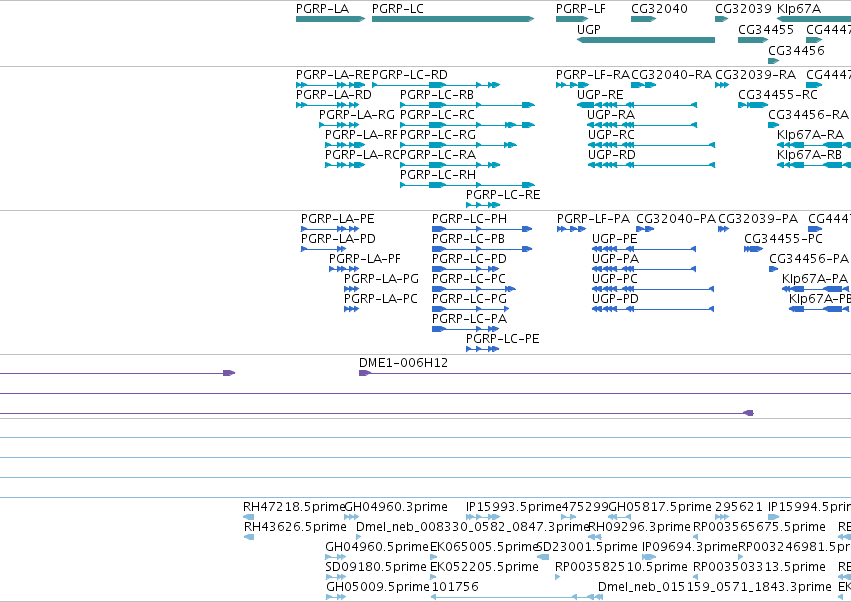
Task: Click the PGRP-LA gene label
Action: pos(322,9)
